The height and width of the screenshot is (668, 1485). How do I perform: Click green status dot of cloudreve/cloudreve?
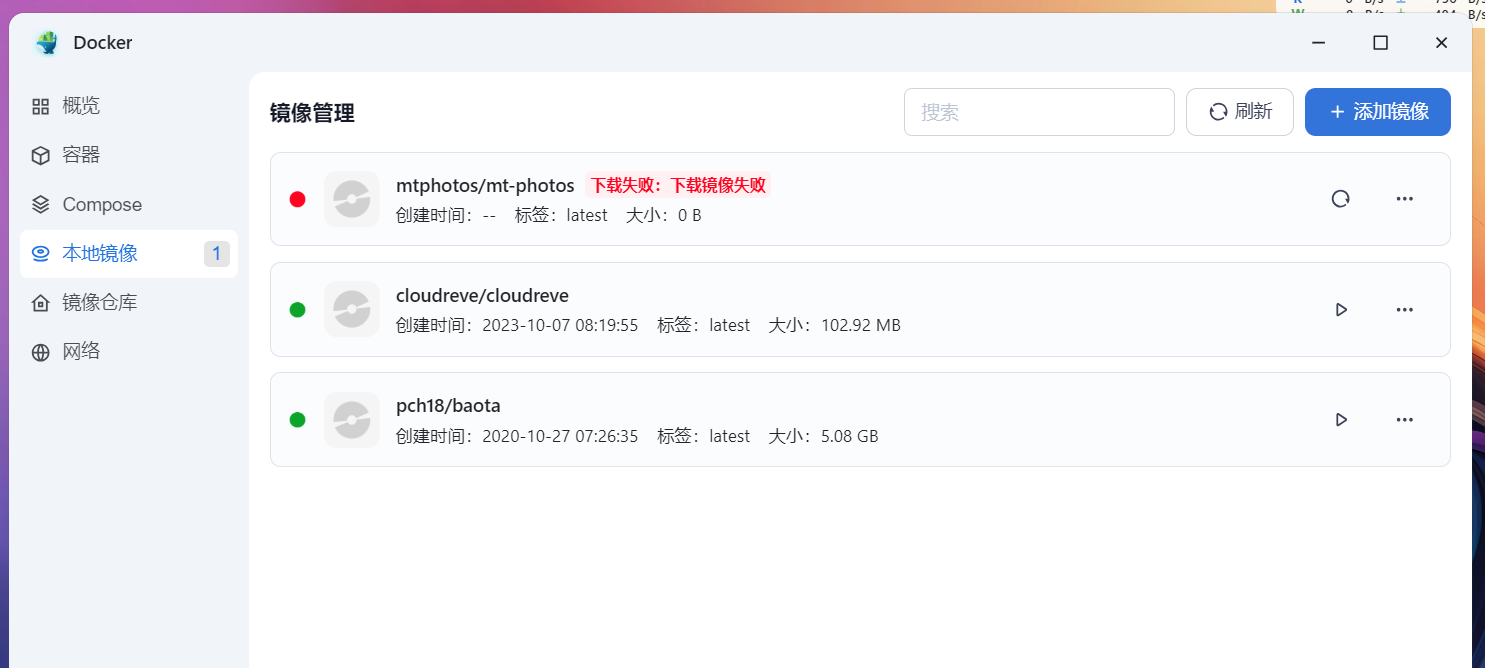tap(297, 310)
